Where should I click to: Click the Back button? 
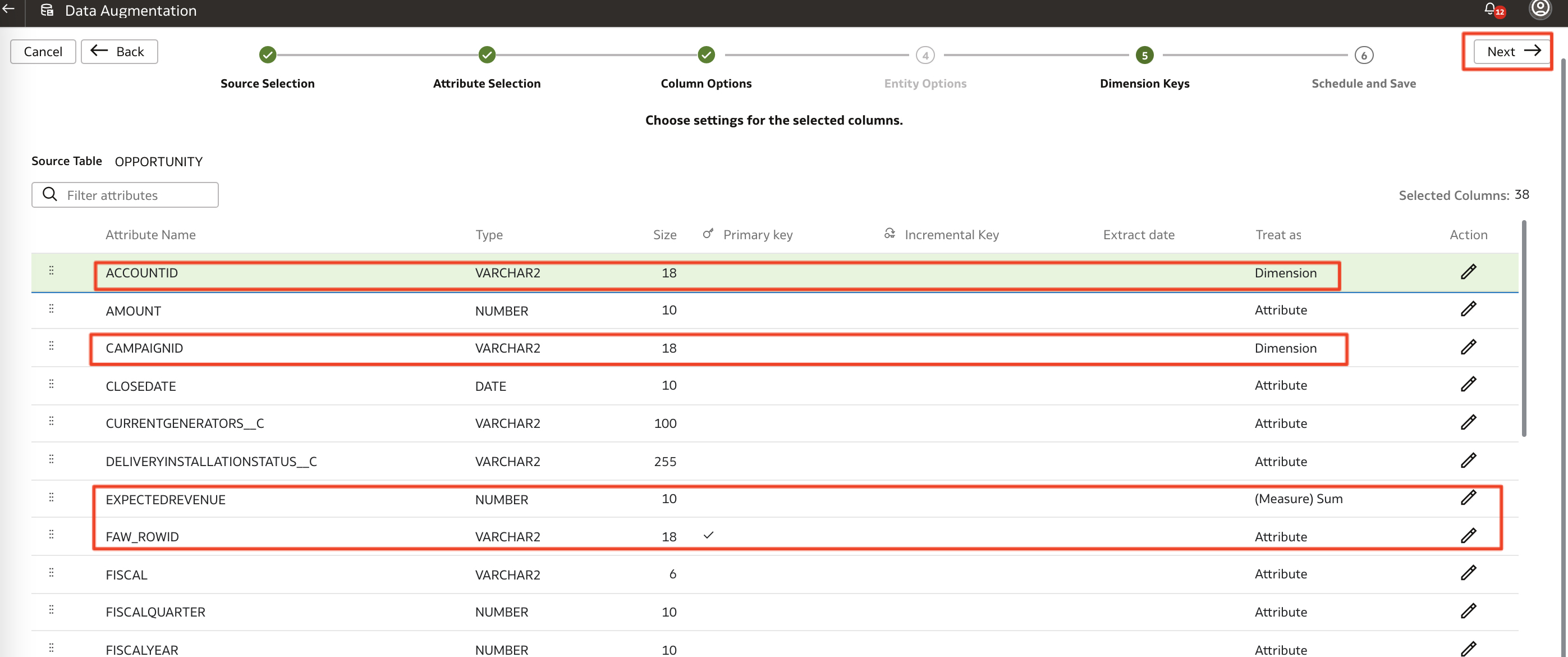tap(120, 52)
